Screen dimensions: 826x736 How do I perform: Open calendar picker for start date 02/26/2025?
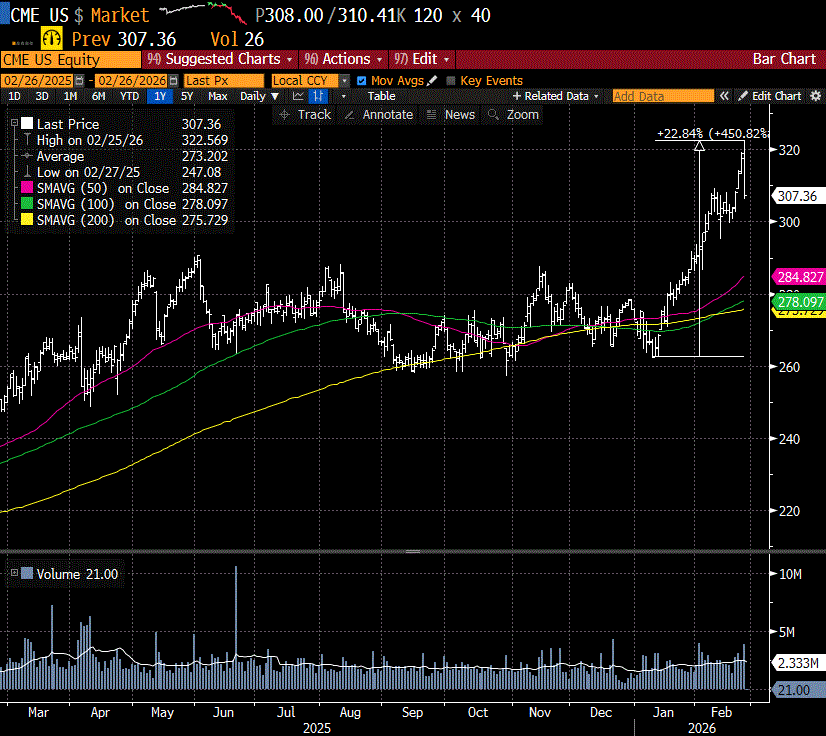pos(79,81)
